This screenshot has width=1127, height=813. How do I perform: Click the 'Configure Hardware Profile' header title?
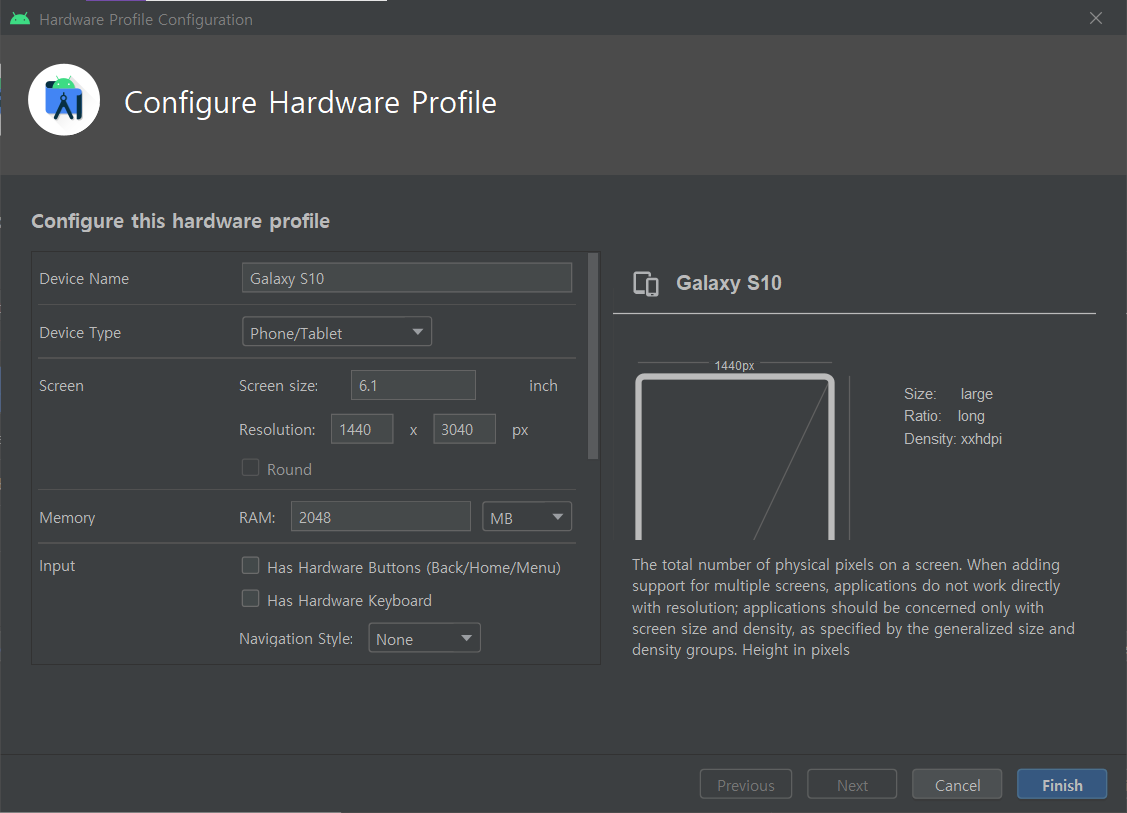[x=310, y=102]
